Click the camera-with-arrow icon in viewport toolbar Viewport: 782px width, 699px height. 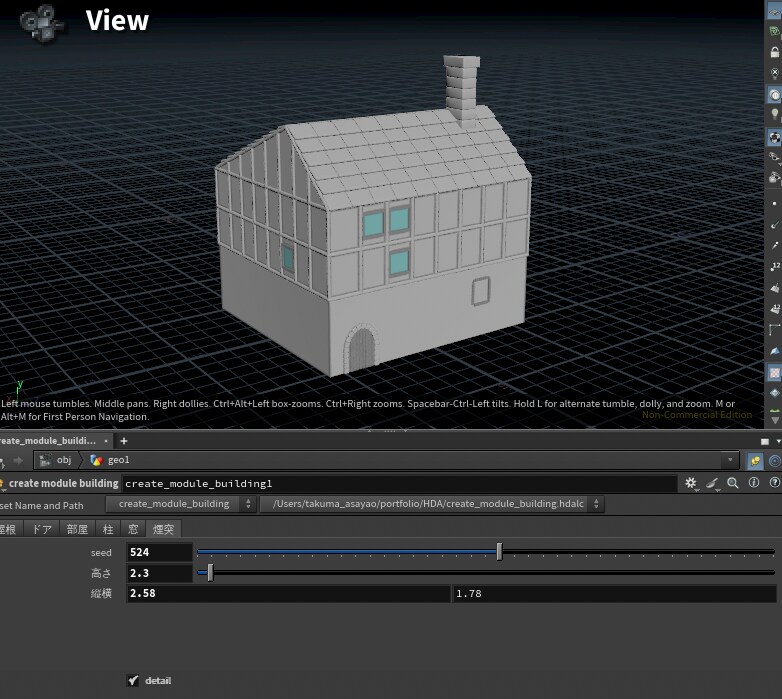pyautogui.click(x=775, y=177)
